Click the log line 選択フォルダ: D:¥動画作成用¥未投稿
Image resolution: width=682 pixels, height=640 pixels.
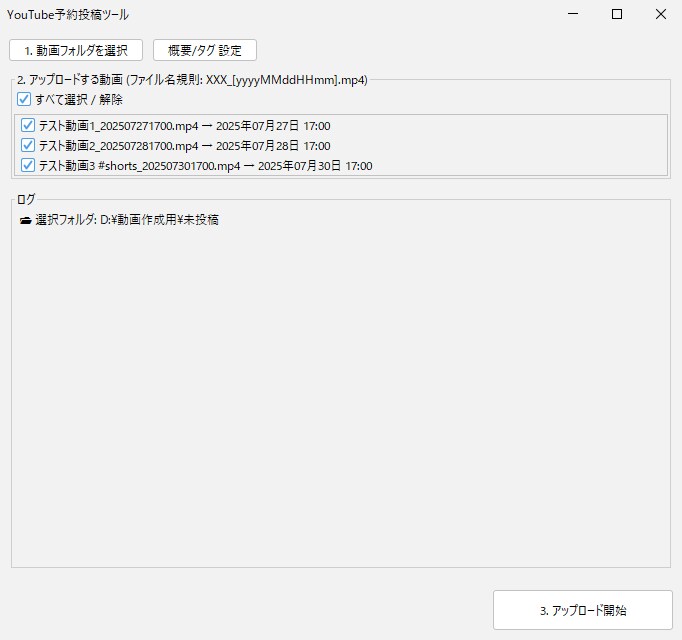127,220
